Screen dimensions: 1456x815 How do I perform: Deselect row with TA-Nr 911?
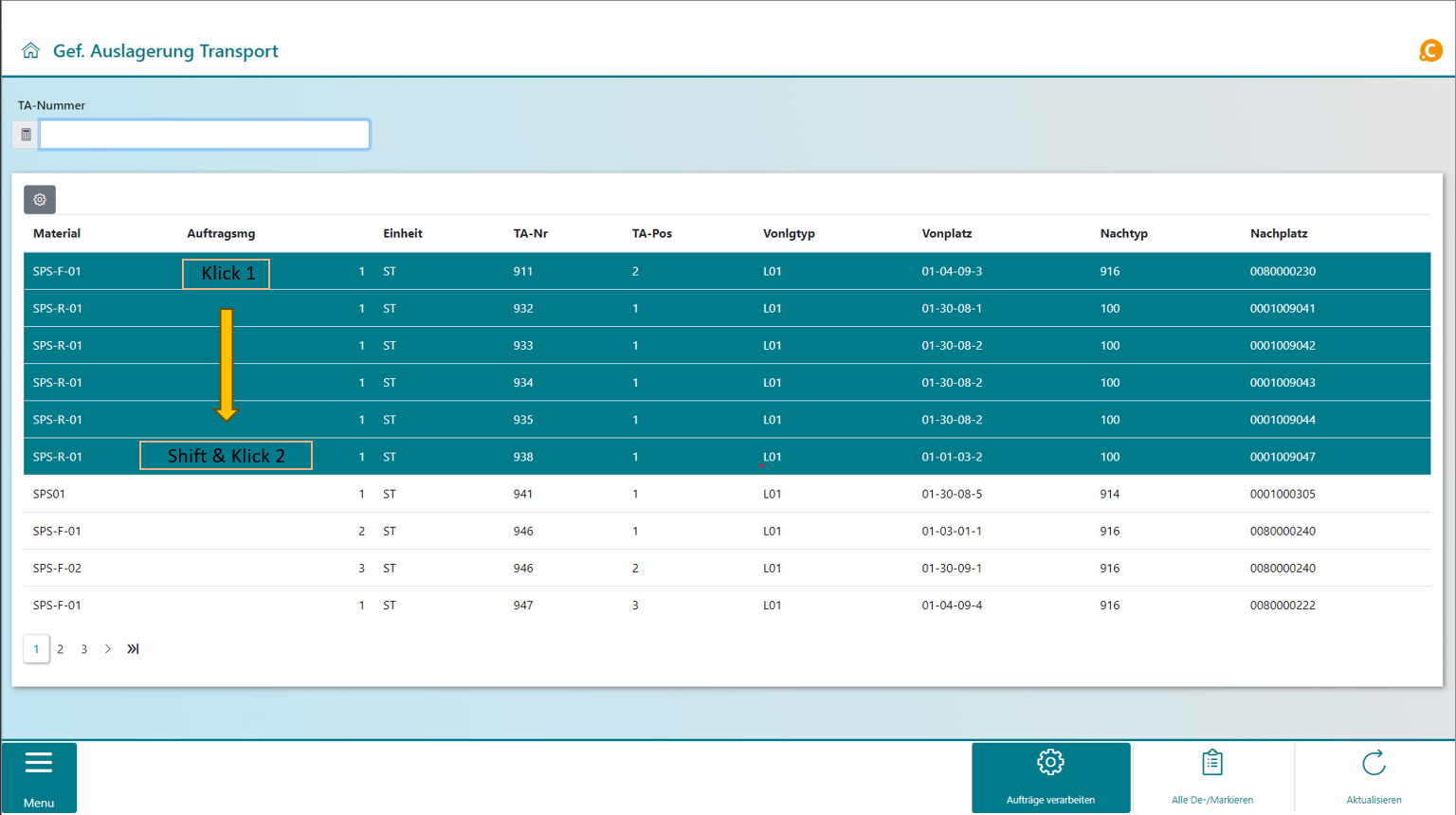pyautogui.click(x=523, y=271)
